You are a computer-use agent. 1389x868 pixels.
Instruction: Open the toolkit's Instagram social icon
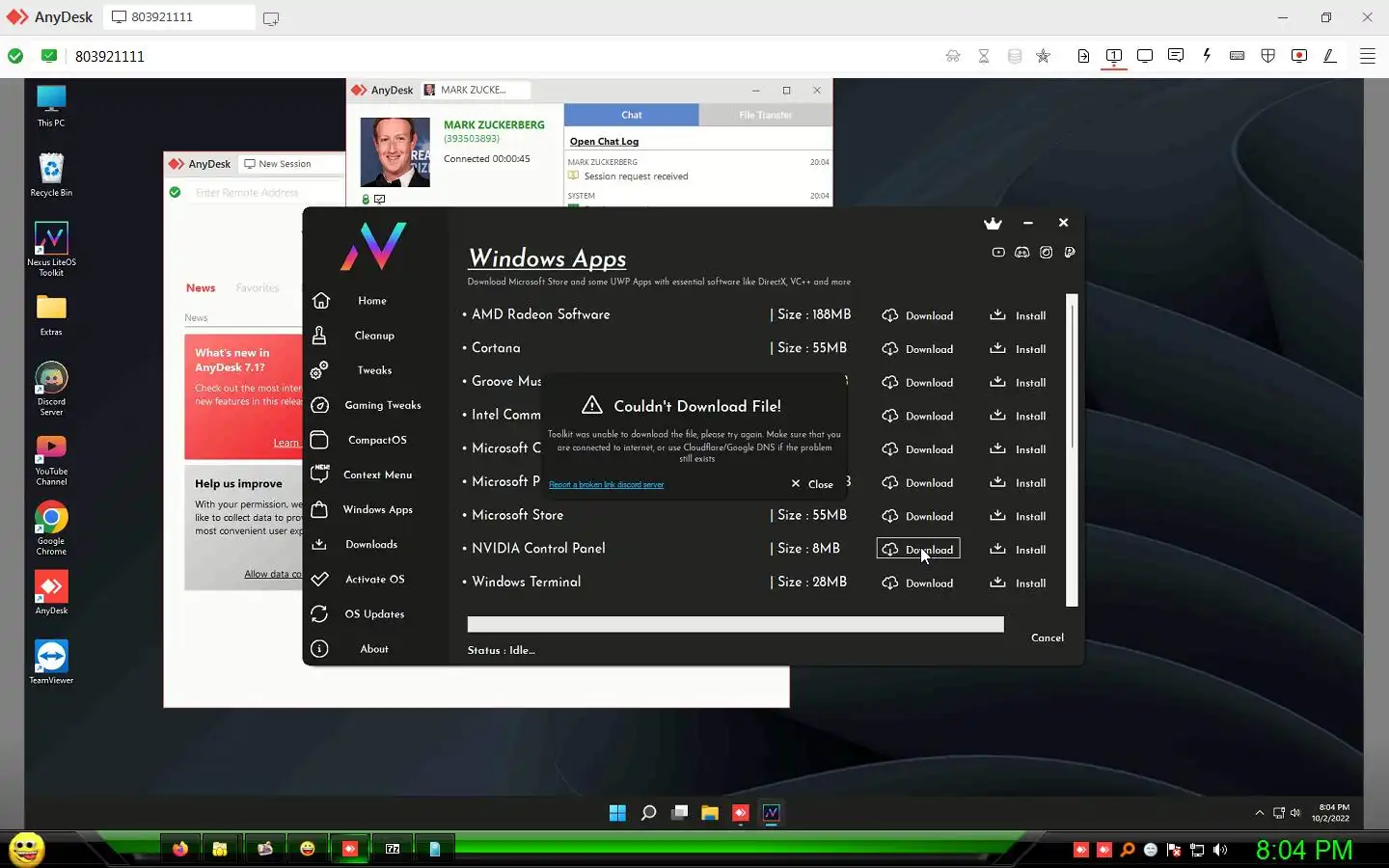[x=1046, y=253]
